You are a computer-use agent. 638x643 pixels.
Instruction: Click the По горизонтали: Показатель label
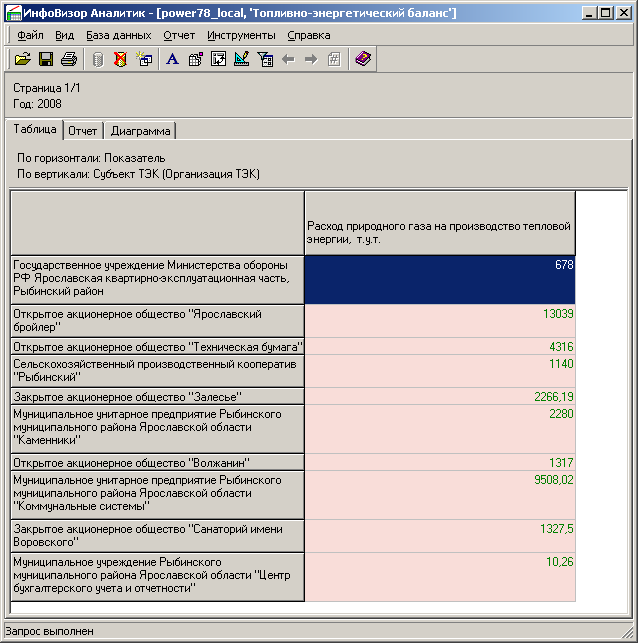click(x=91, y=158)
